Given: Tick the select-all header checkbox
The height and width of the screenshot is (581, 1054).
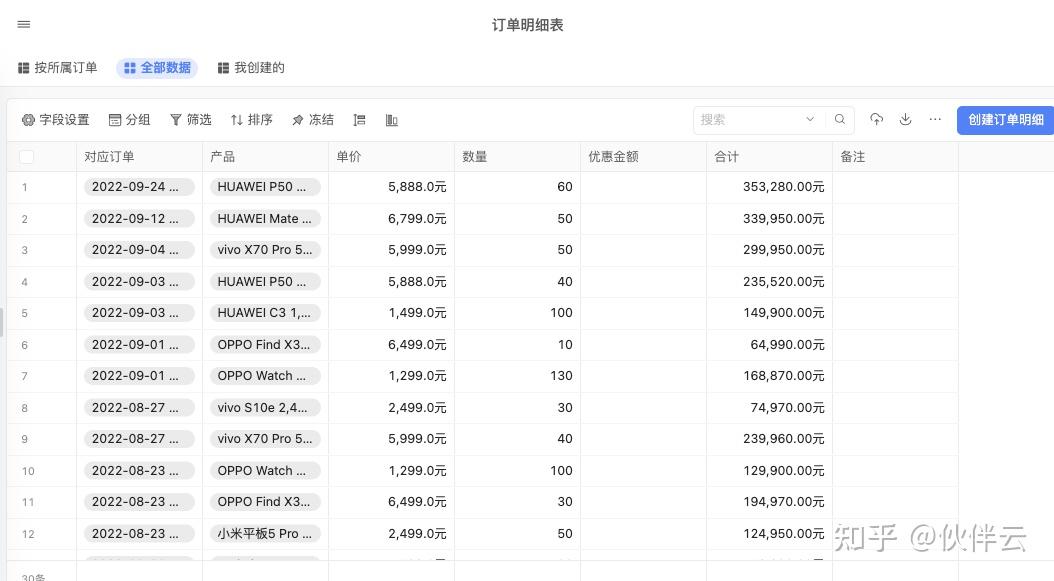Looking at the screenshot, I should pos(26,157).
